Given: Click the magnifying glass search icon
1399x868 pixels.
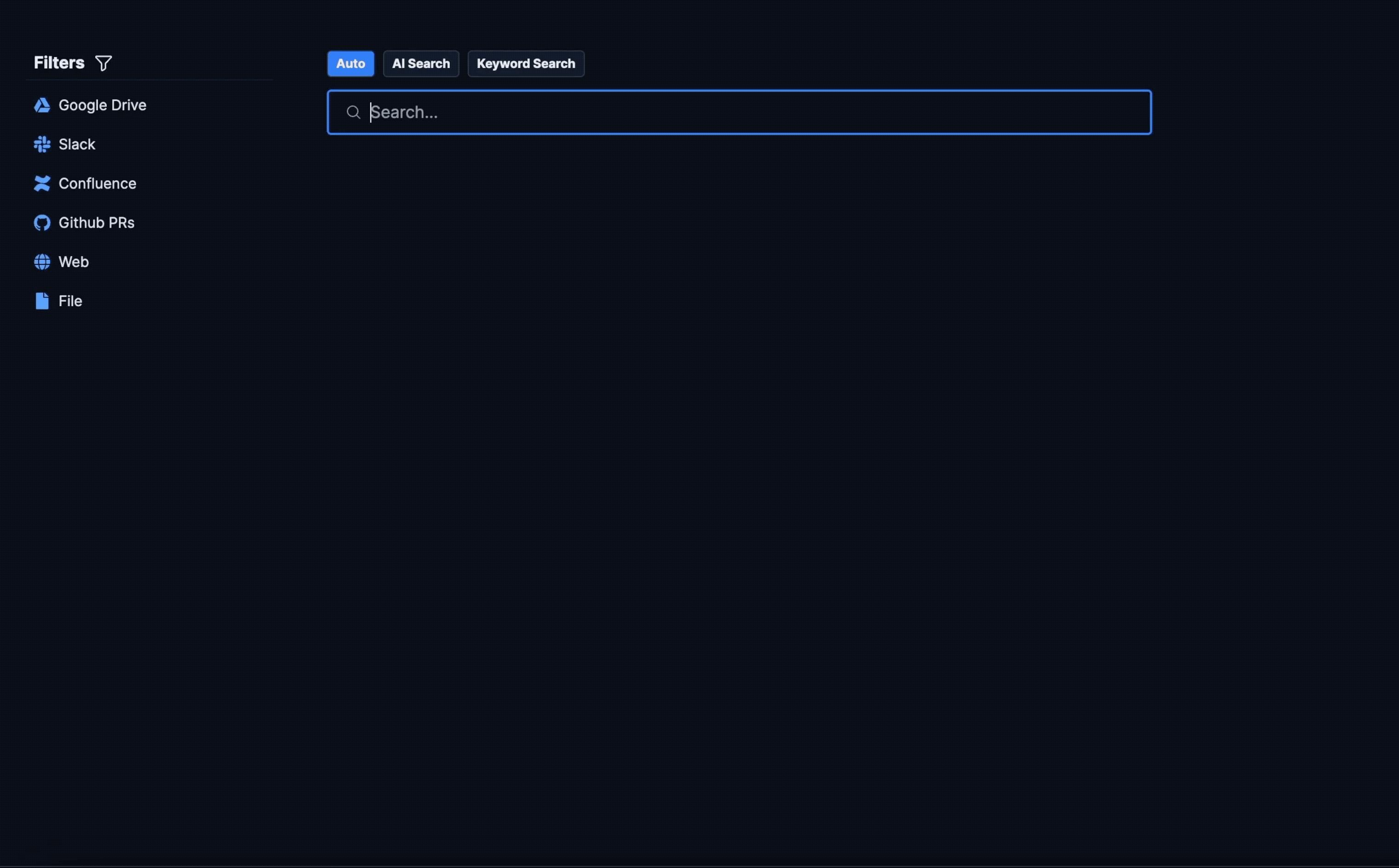Looking at the screenshot, I should (x=353, y=113).
